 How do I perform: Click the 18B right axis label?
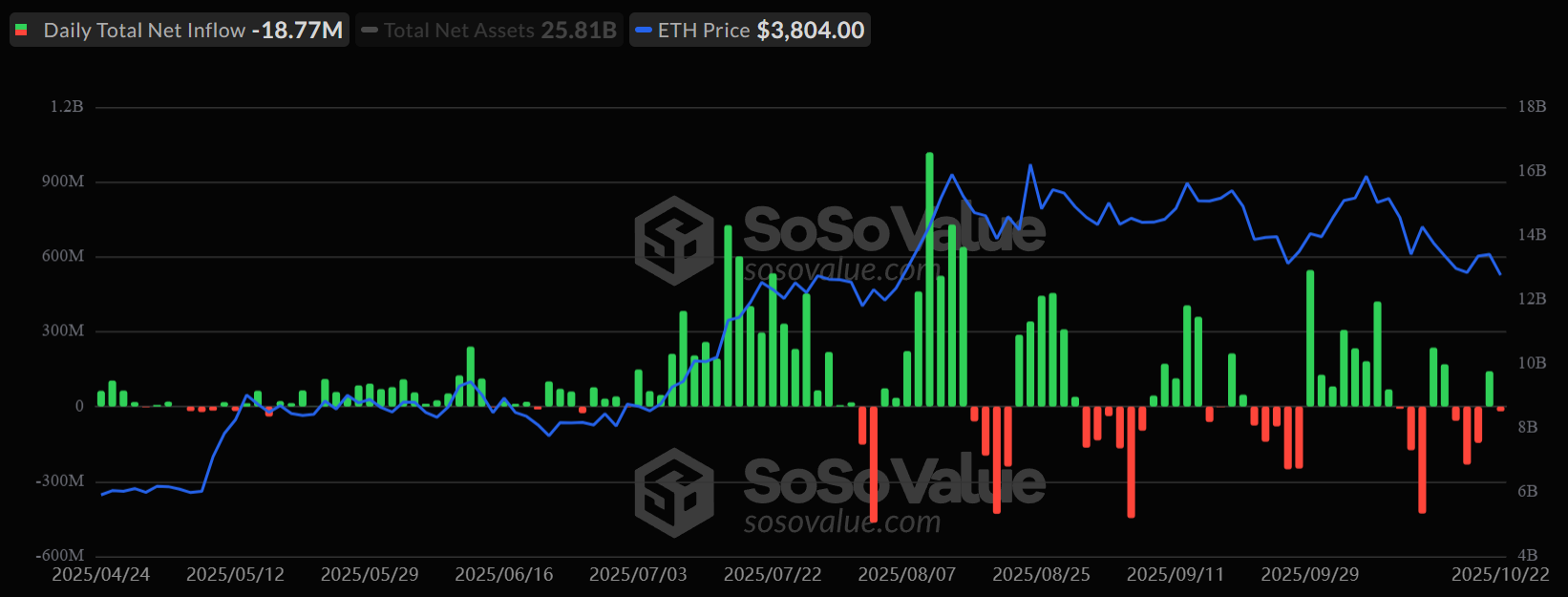point(1532,107)
